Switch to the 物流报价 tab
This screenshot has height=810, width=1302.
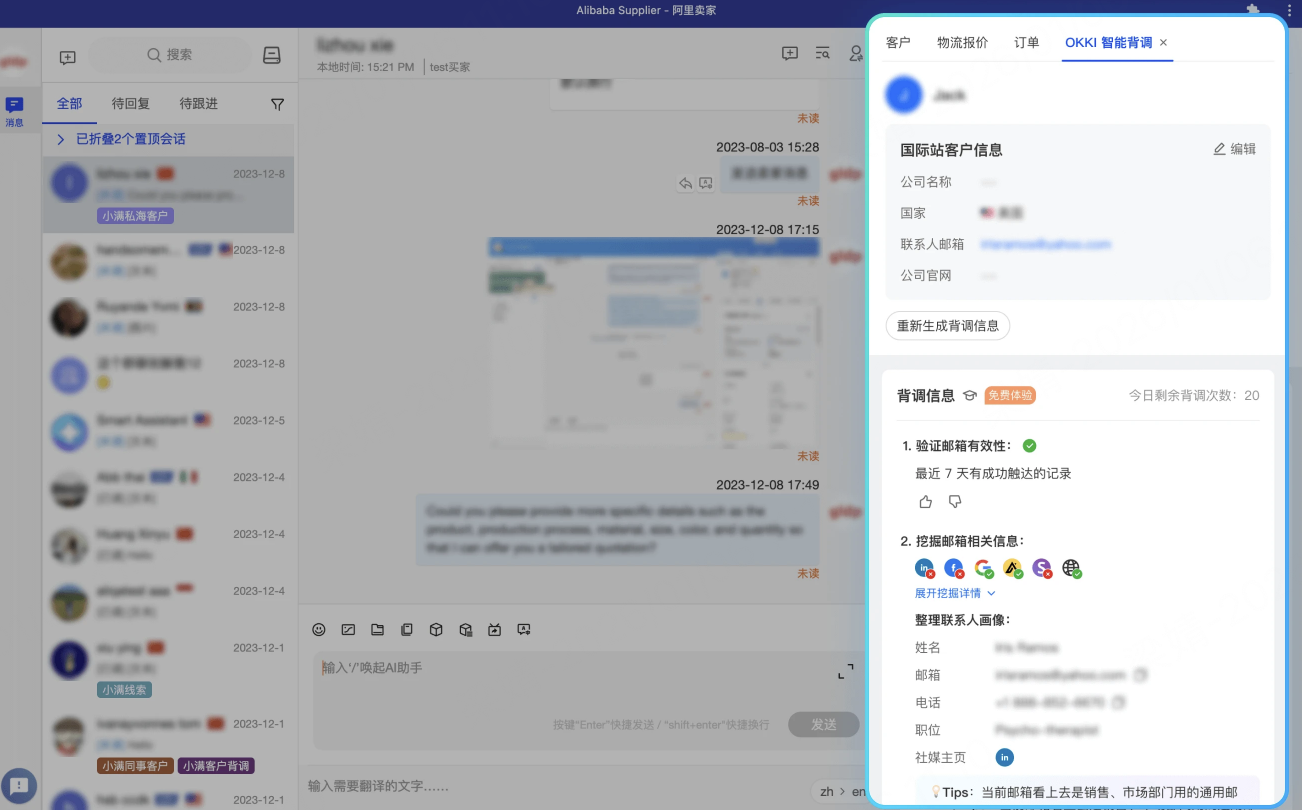pyautogui.click(x=962, y=42)
